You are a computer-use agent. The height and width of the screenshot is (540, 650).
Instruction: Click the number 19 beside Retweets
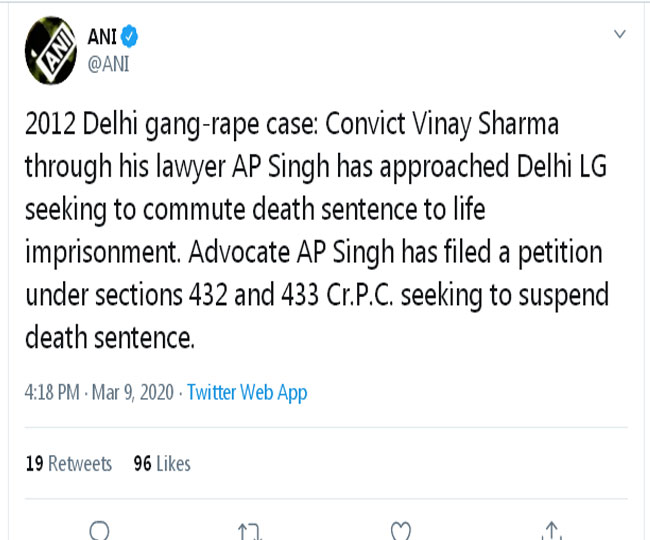click(x=33, y=463)
